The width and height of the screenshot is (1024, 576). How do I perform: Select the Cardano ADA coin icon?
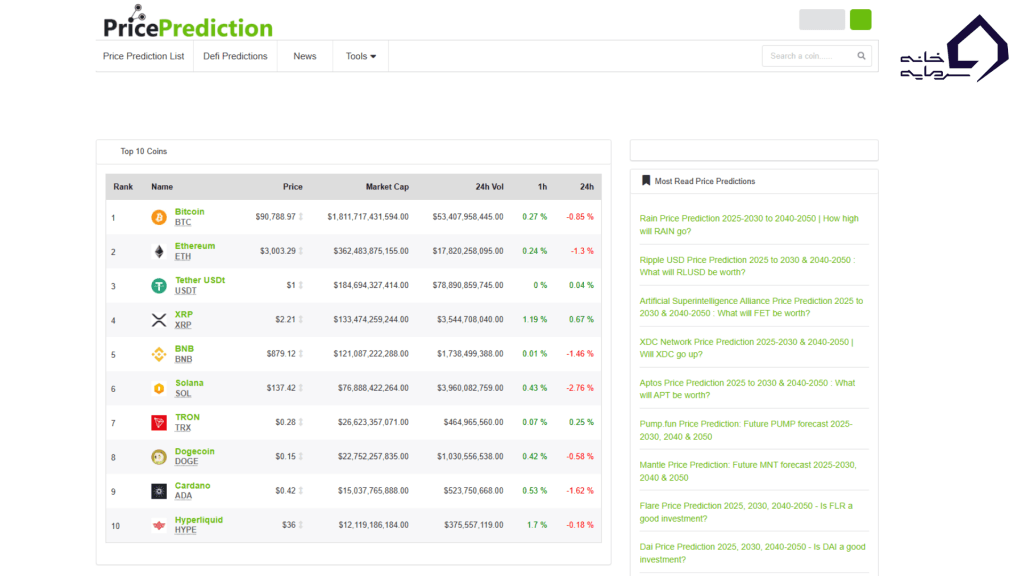coord(157,491)
